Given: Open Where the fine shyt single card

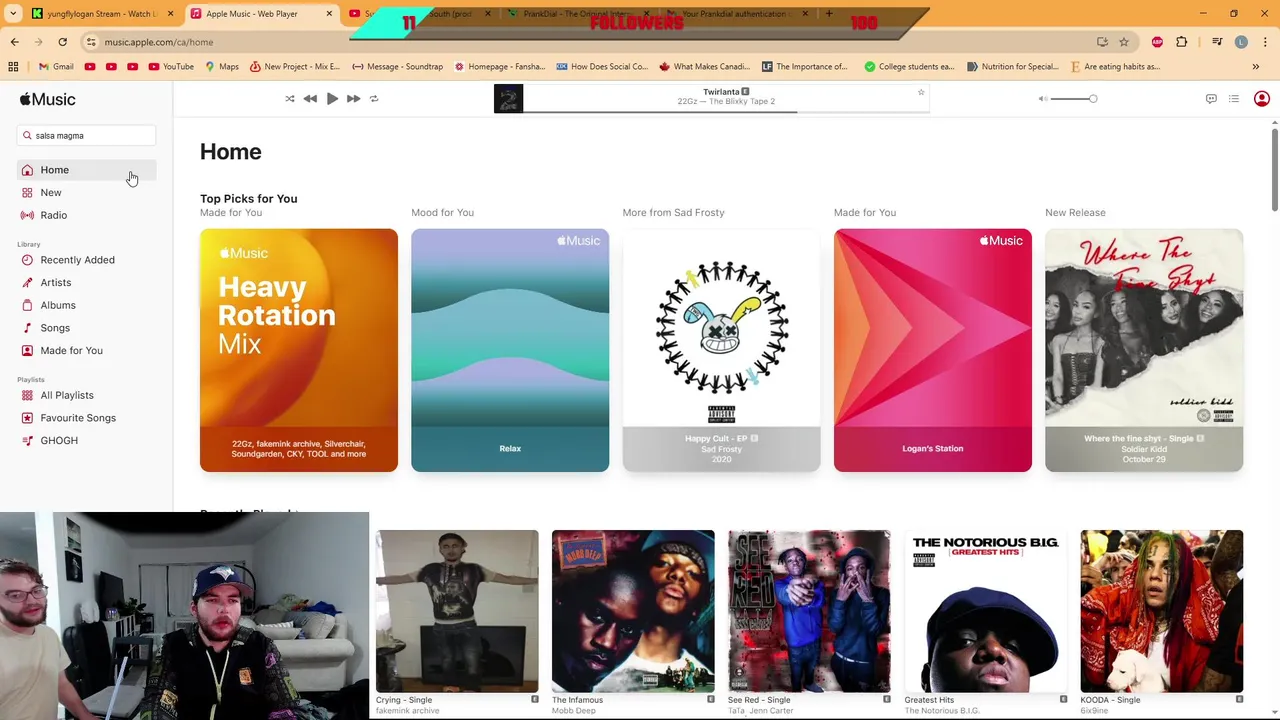Looking at the screenshot, I should 1144,350.
